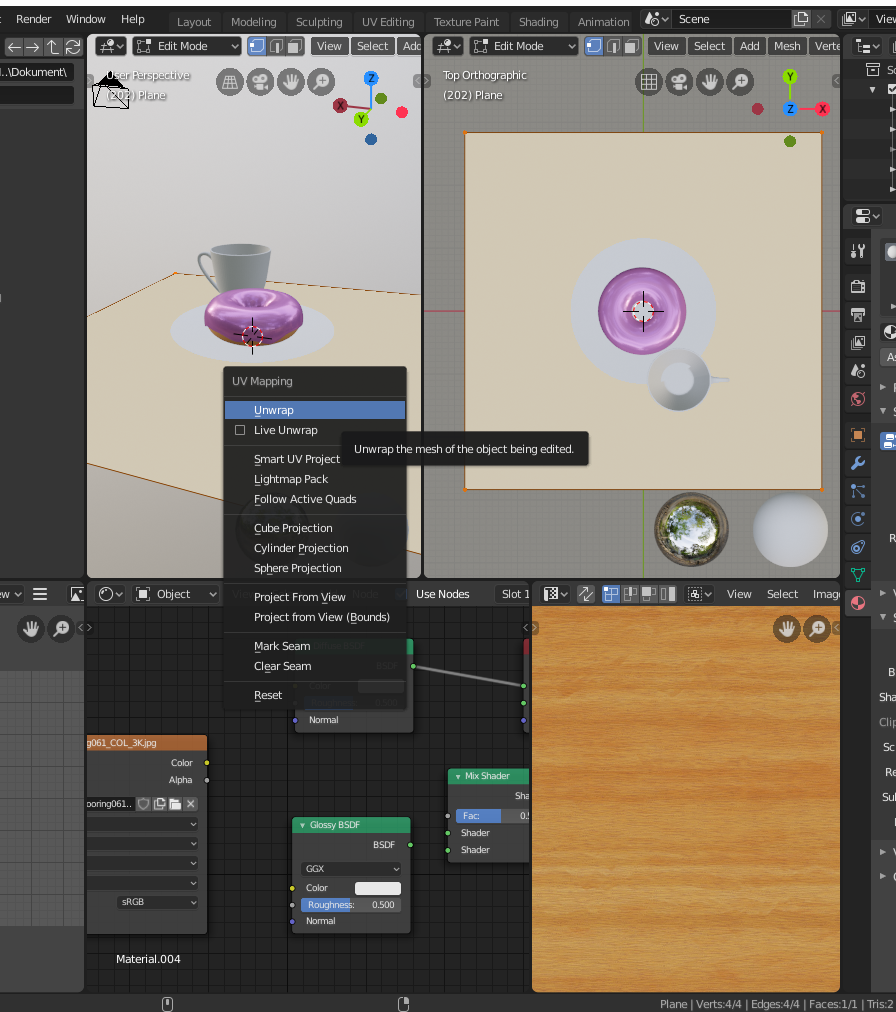Select Mark Seam in UV Mapping menu

tap(282, 646)
